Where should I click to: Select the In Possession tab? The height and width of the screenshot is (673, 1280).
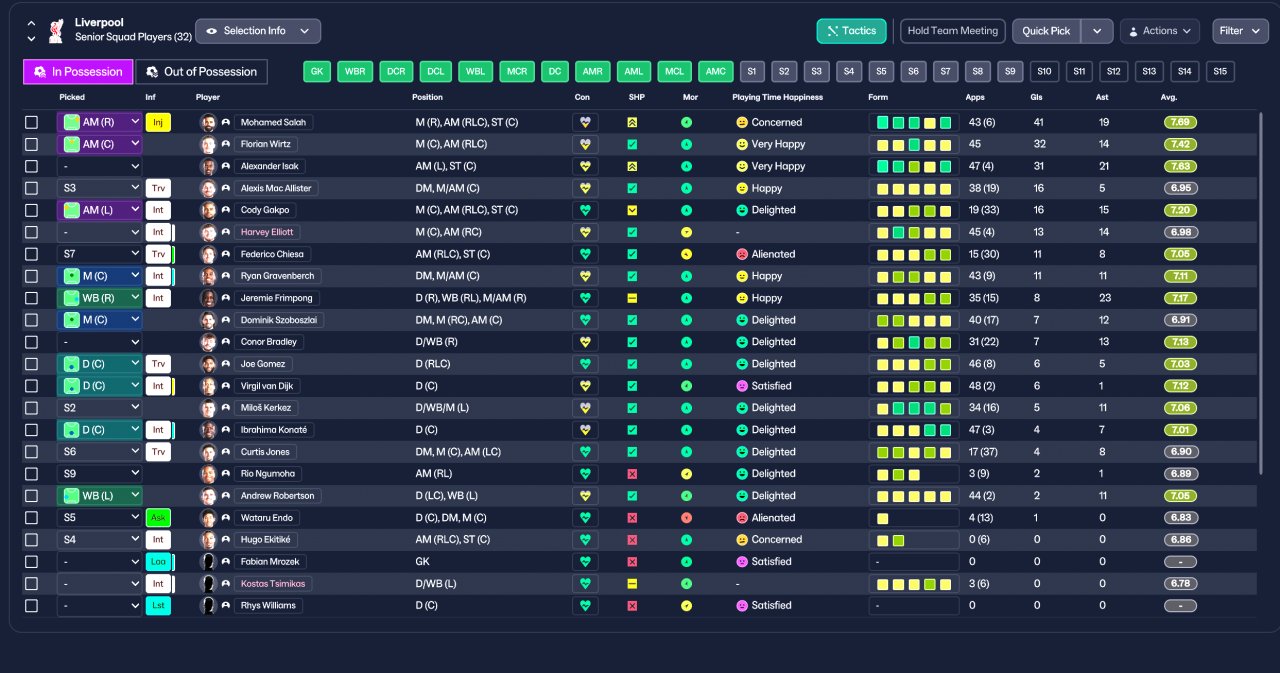(78, 72)
